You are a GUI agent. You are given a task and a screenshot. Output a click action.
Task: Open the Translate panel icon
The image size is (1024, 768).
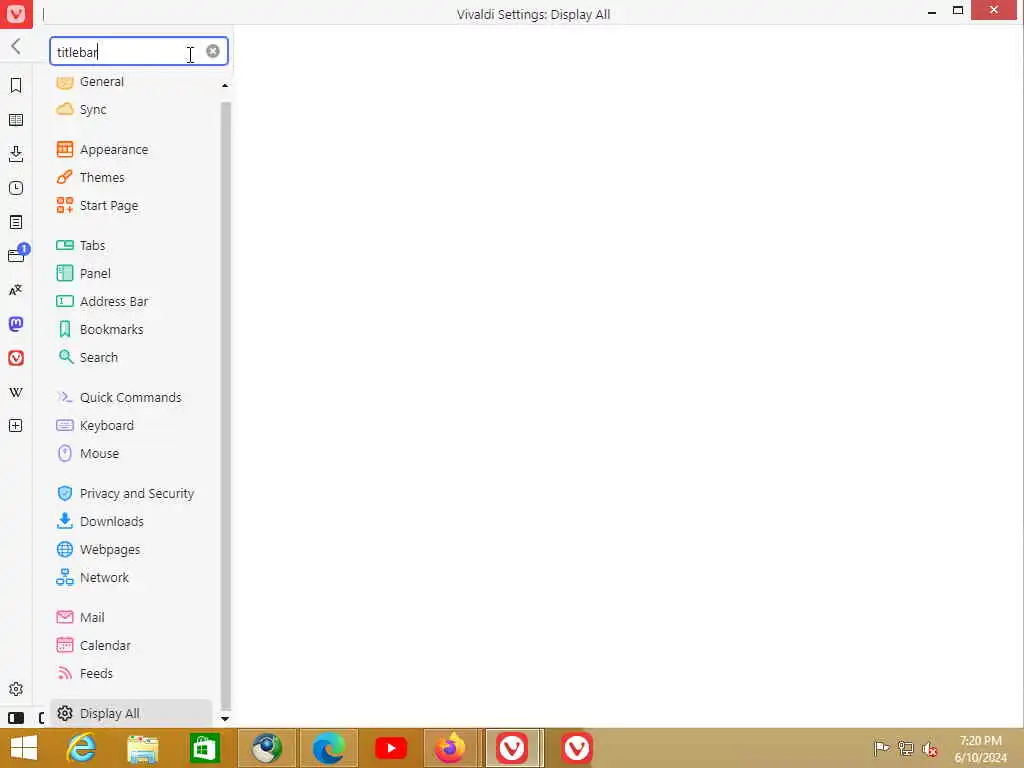pos(16,290)
